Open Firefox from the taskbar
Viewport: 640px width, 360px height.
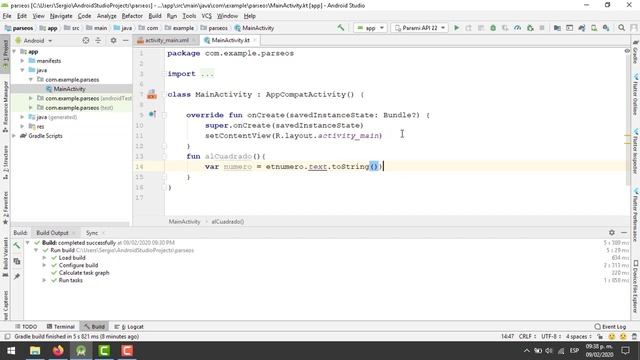[58, 351]
